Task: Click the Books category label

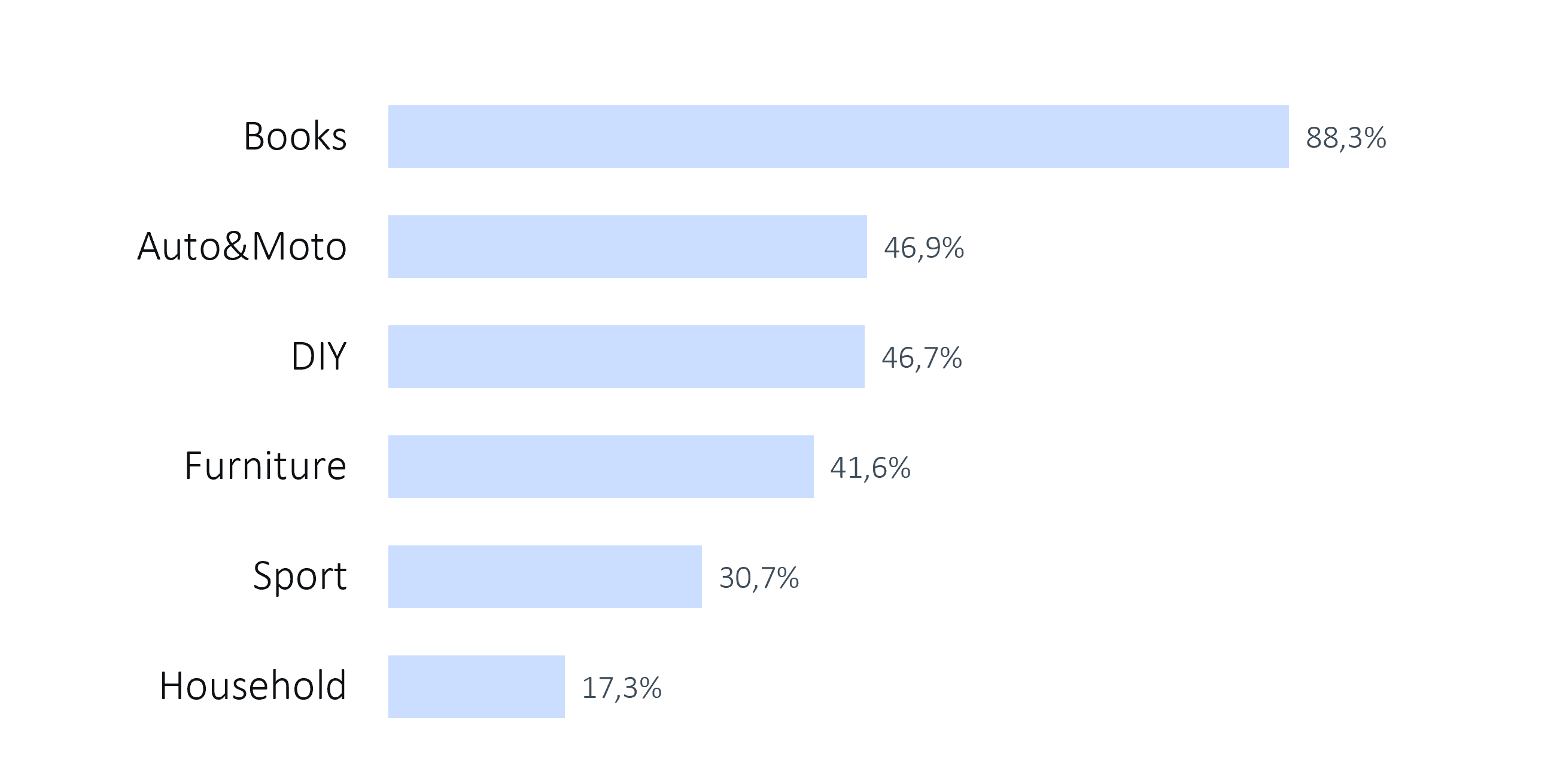Action: click(295, 137)
